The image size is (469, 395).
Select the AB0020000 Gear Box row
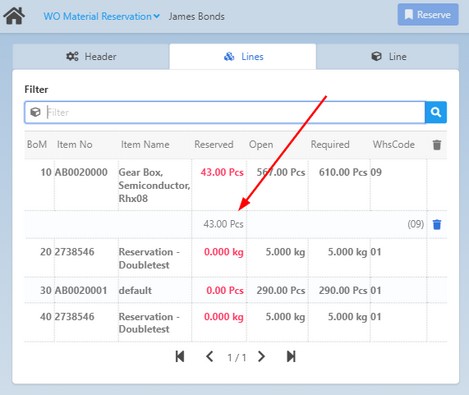click(235, 185)
